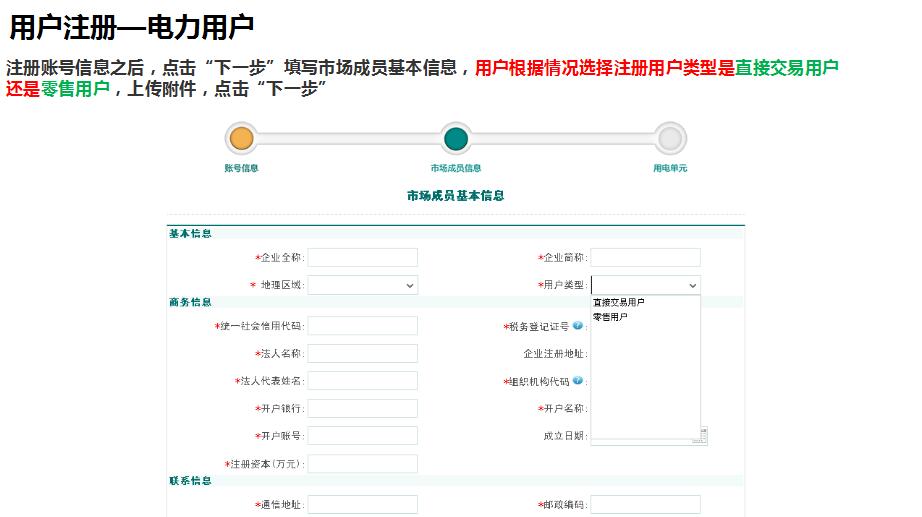Select 直接交易用户 from the dropdown list
922x517 pixels.
(x=619, y=302)
